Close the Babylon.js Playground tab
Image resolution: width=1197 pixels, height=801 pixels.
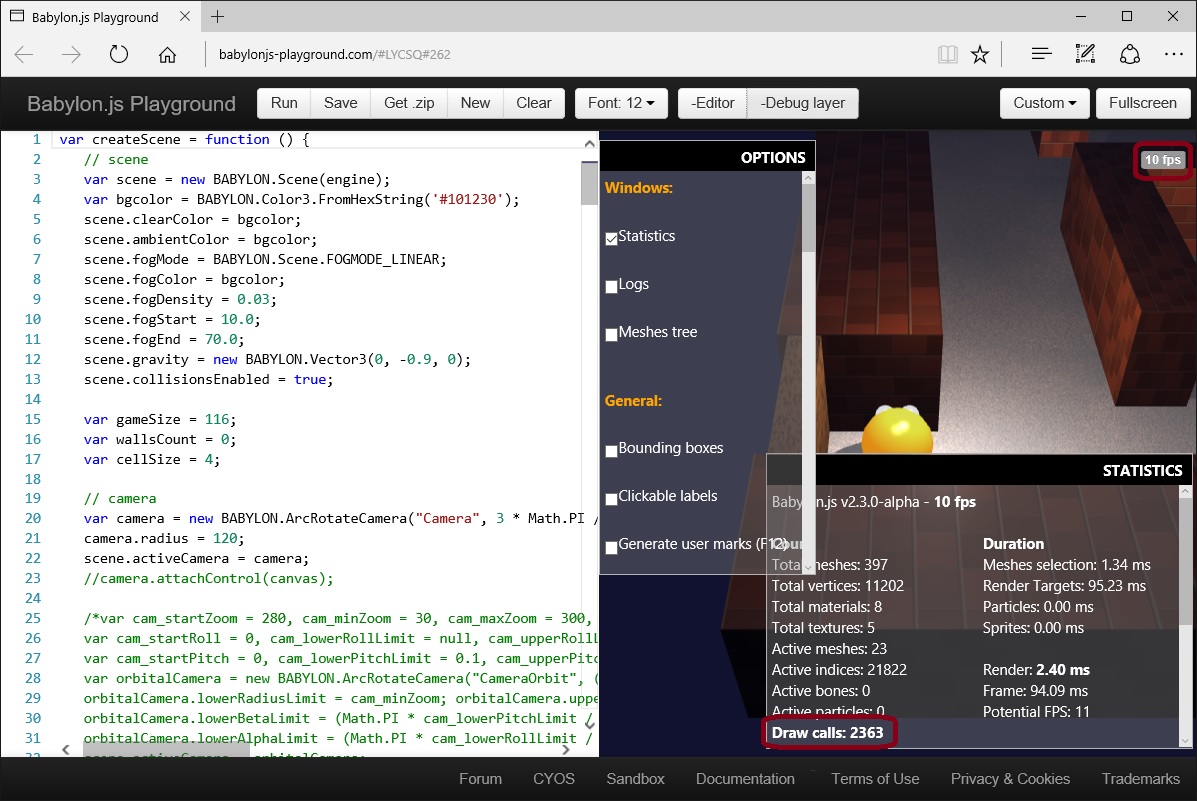point(185,16)
